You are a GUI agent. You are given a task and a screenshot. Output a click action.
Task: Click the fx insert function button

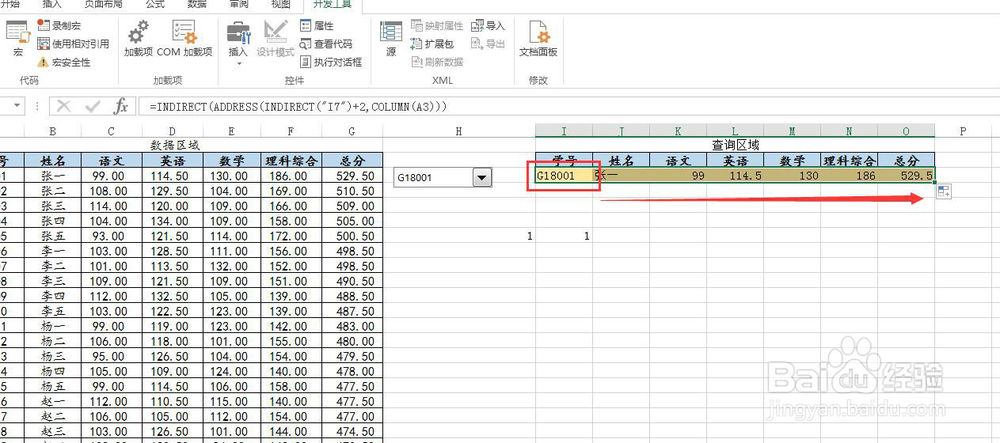coord(121,106)
